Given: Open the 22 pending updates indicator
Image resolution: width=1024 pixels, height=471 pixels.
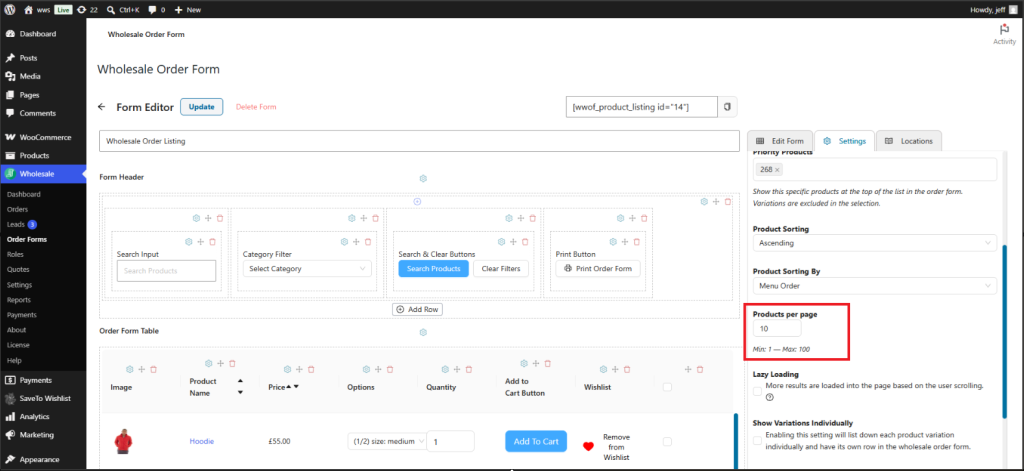Looking at the screenshot, I should click(x=87, y=10).
